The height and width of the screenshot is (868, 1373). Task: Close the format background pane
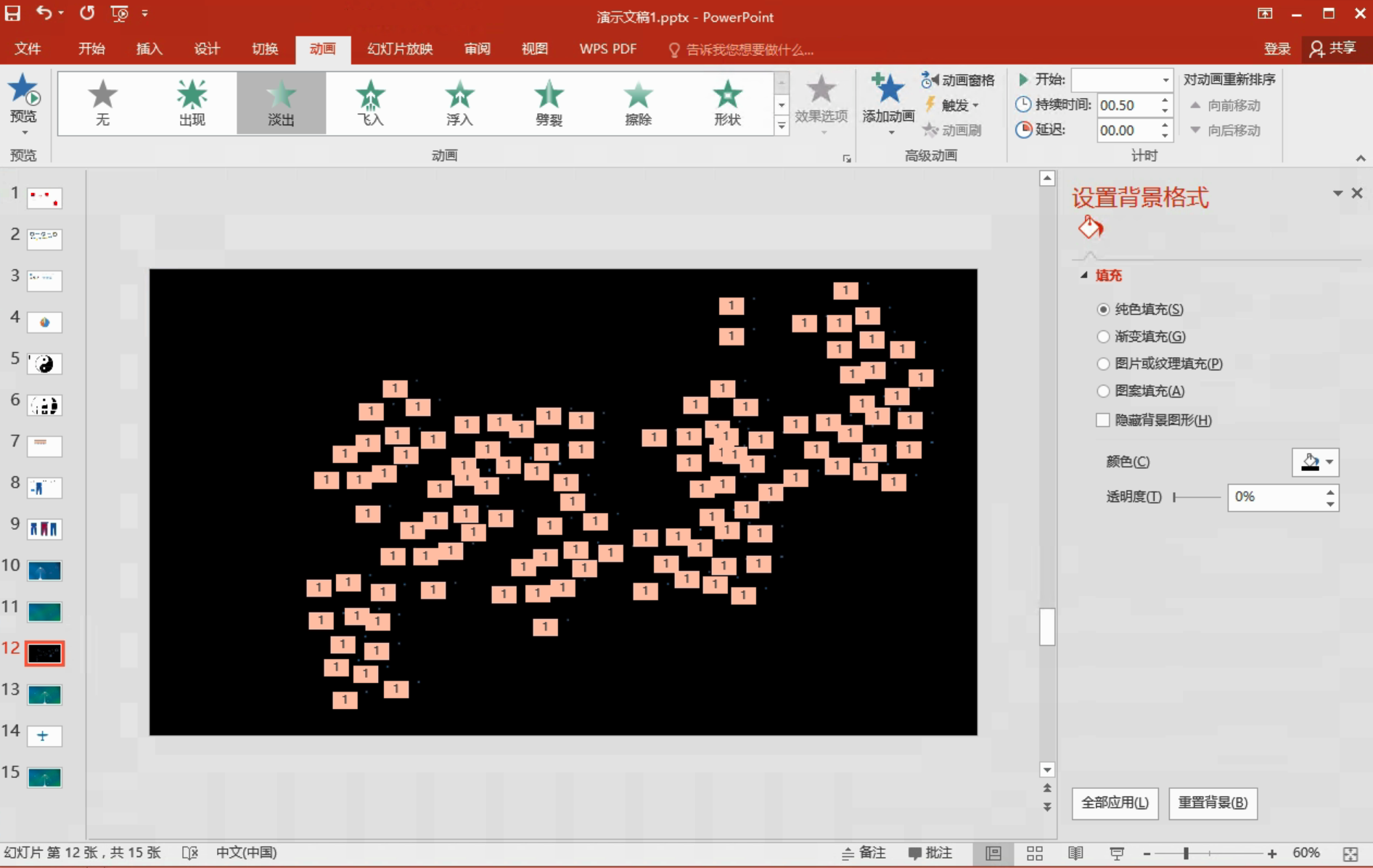point(1357,193)
